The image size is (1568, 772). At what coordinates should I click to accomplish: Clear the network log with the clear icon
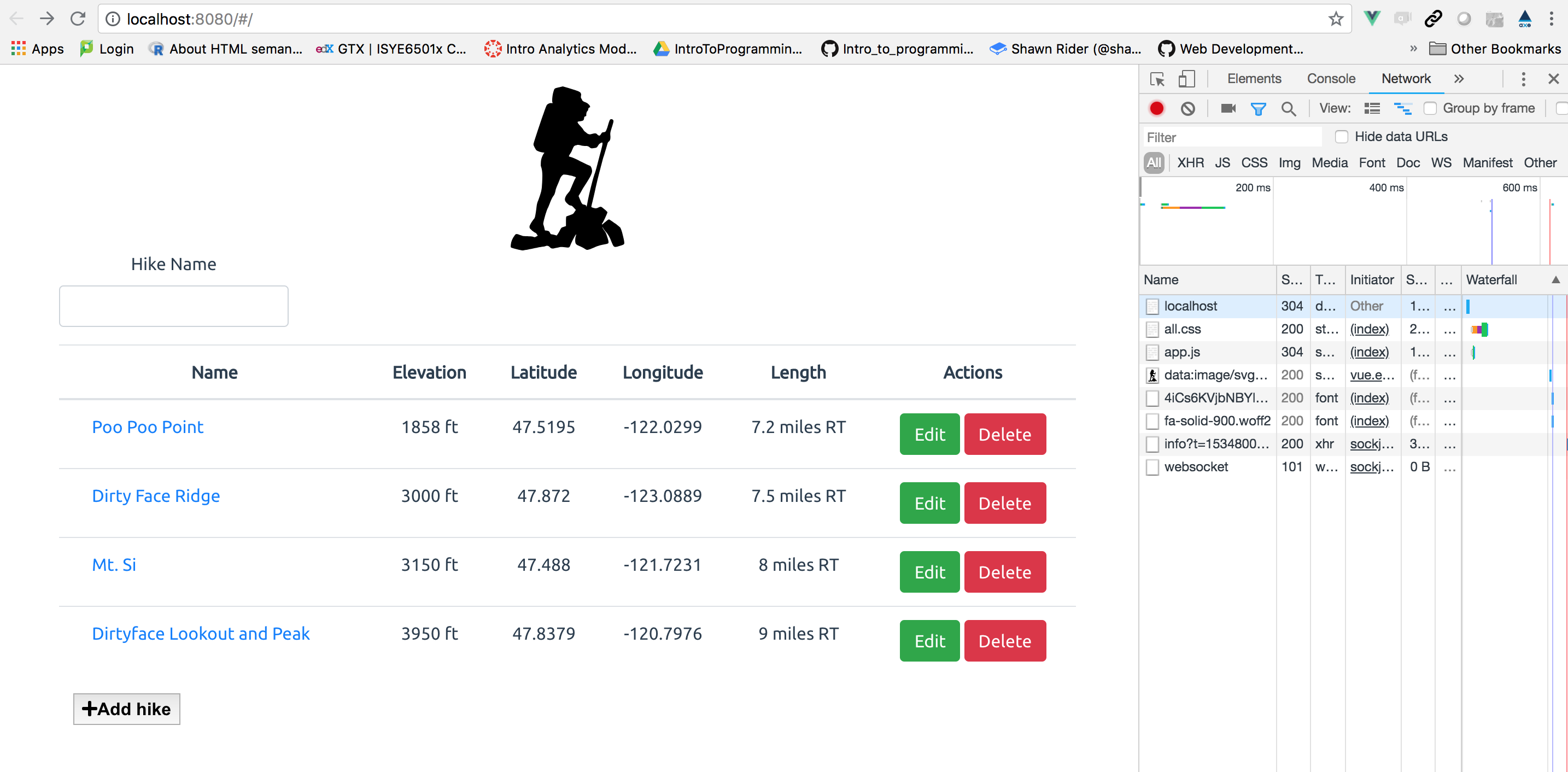pyautogui.click(x=1187, y=108)
